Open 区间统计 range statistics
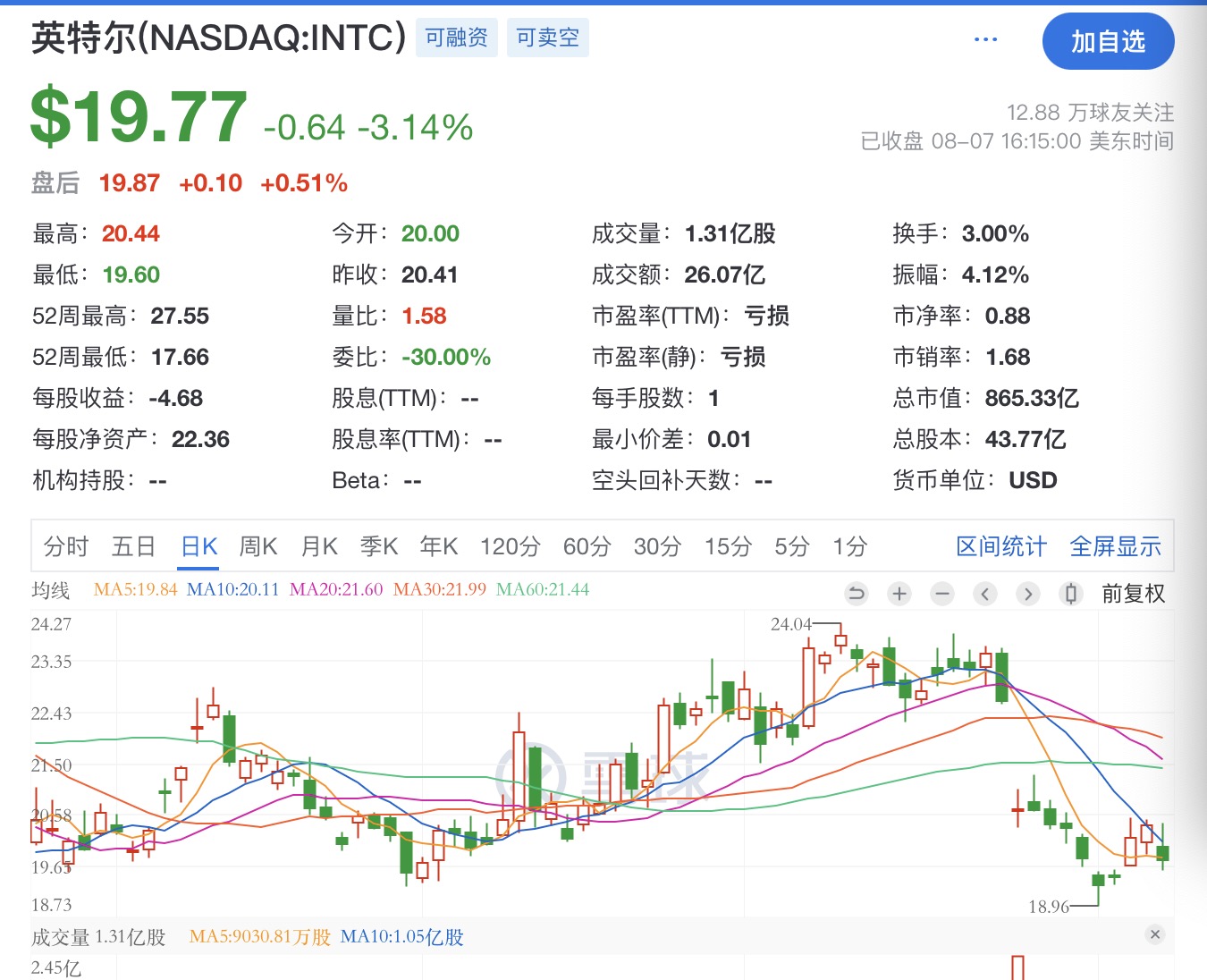This screenshot has height=980, width=1207. [x=1001, y=546]
